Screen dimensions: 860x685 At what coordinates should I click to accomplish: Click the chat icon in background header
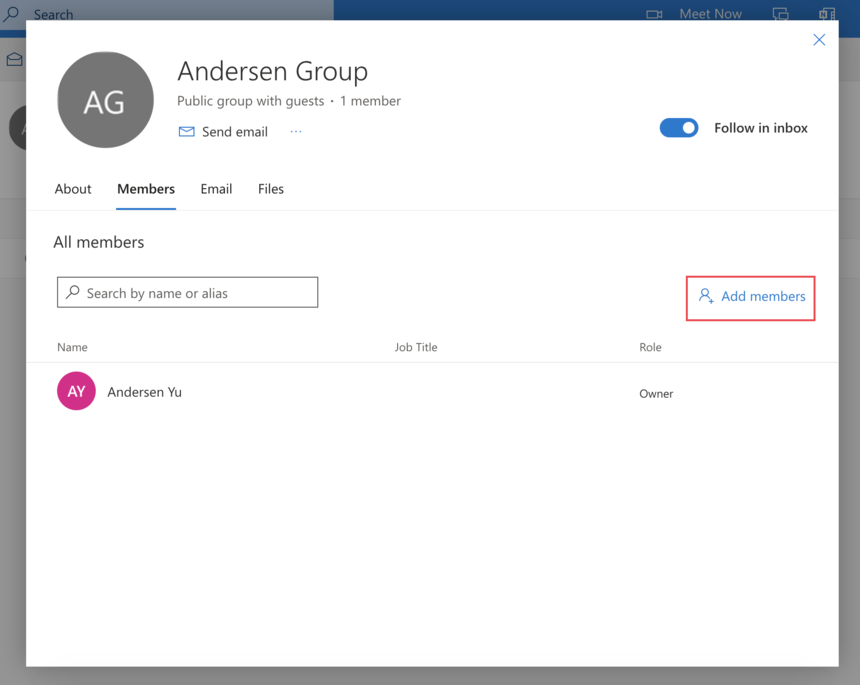click(x=780, y=14)
